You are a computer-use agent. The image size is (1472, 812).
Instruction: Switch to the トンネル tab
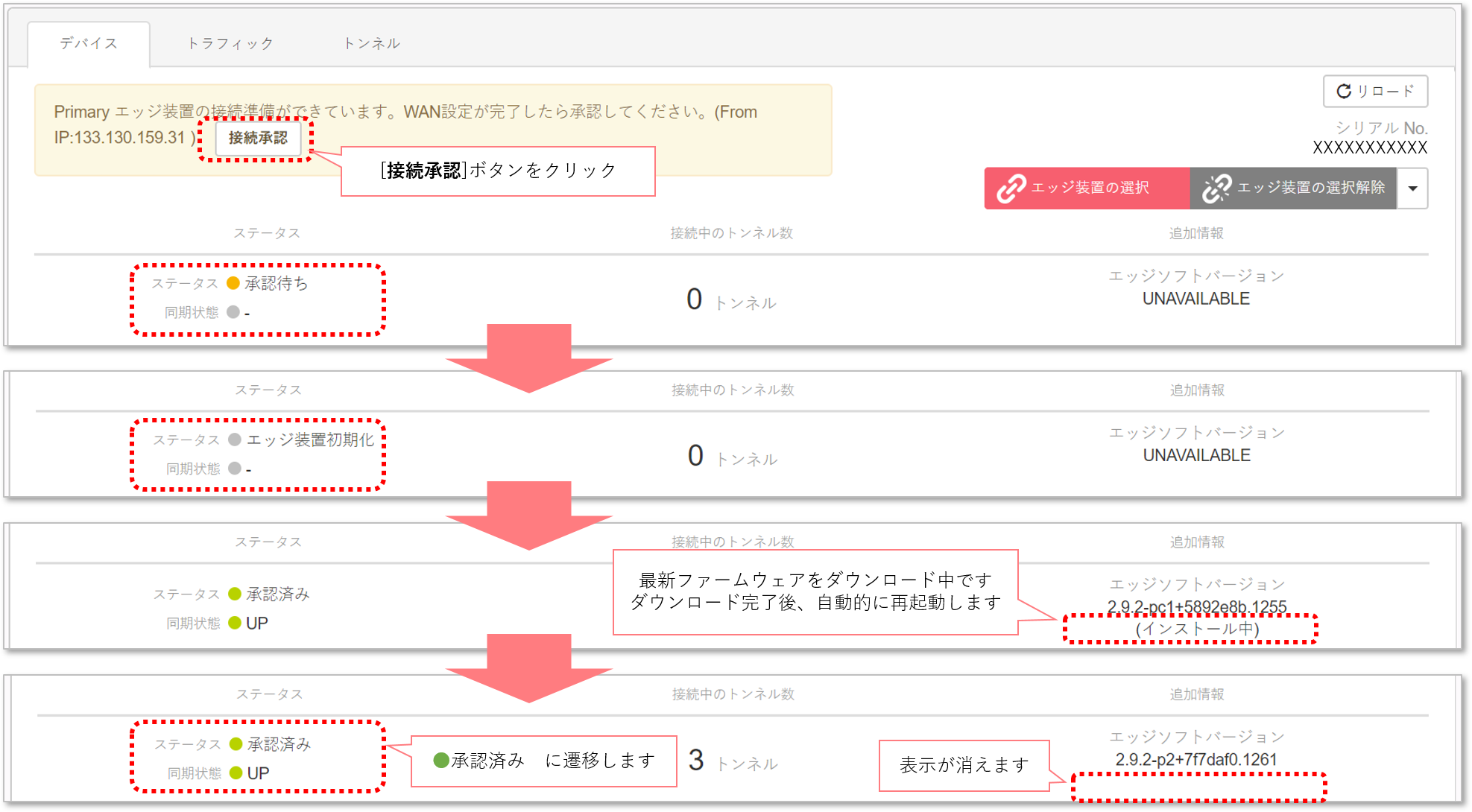pos(372,43)
